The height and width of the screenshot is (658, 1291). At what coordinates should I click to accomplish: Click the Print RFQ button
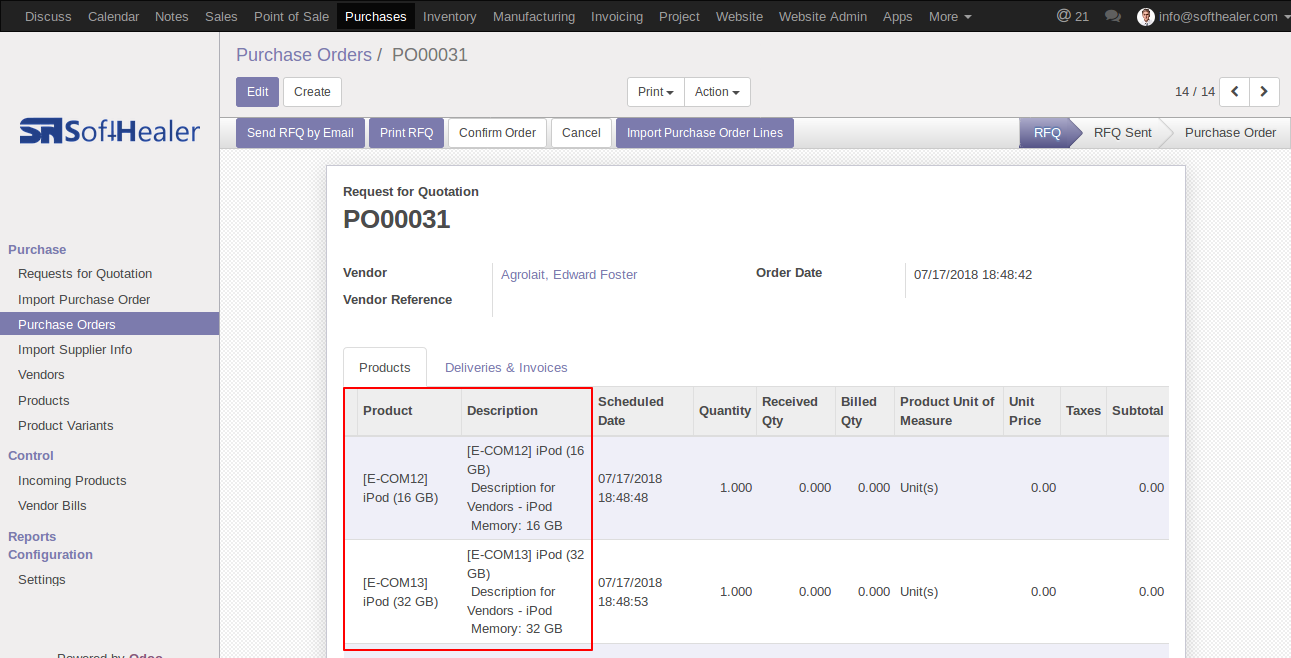(x=406, y=133)
